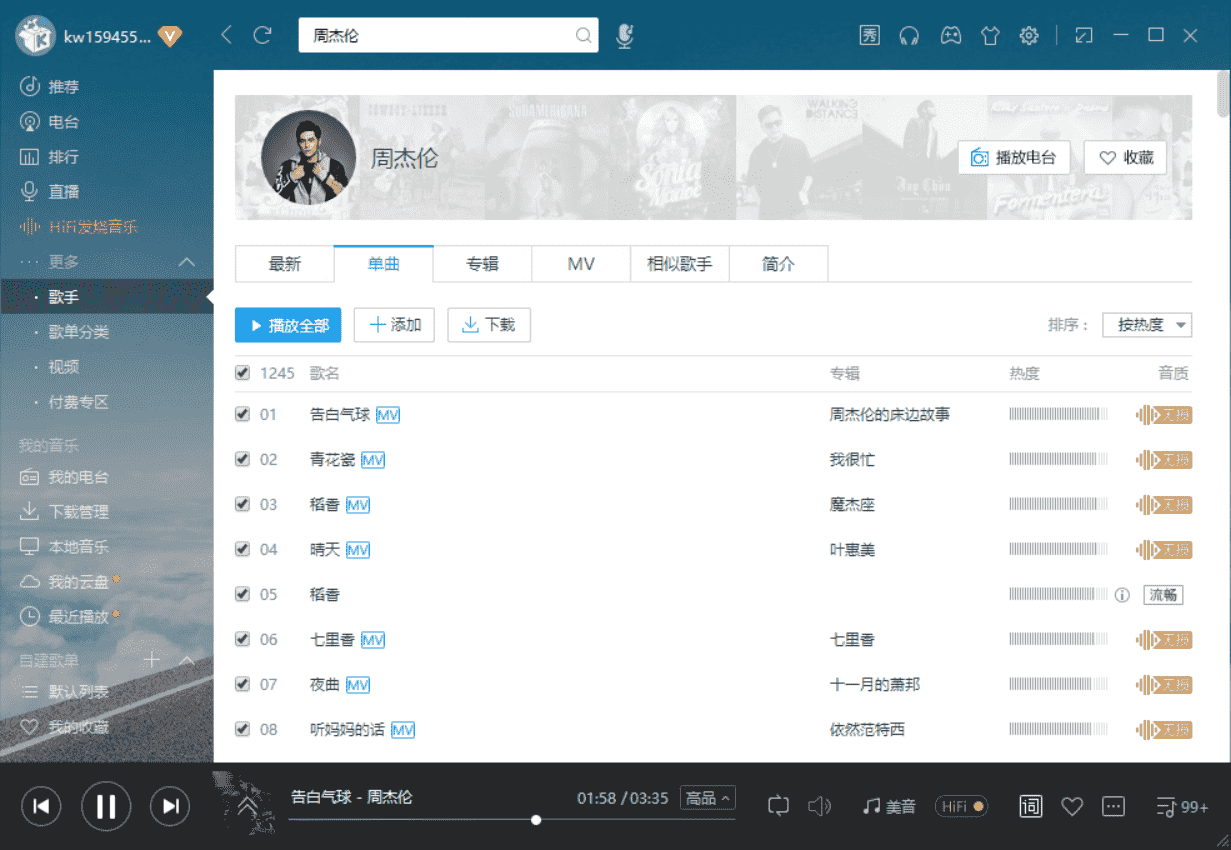Collapse the 自建歌单 section chevron
Screen dimensions: 1231x850
(187, 660)
